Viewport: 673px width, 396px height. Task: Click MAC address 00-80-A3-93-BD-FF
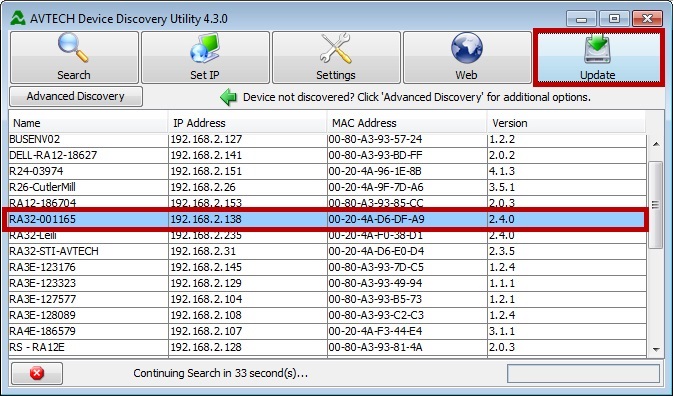pyautogui.click(x=375, y=155)
